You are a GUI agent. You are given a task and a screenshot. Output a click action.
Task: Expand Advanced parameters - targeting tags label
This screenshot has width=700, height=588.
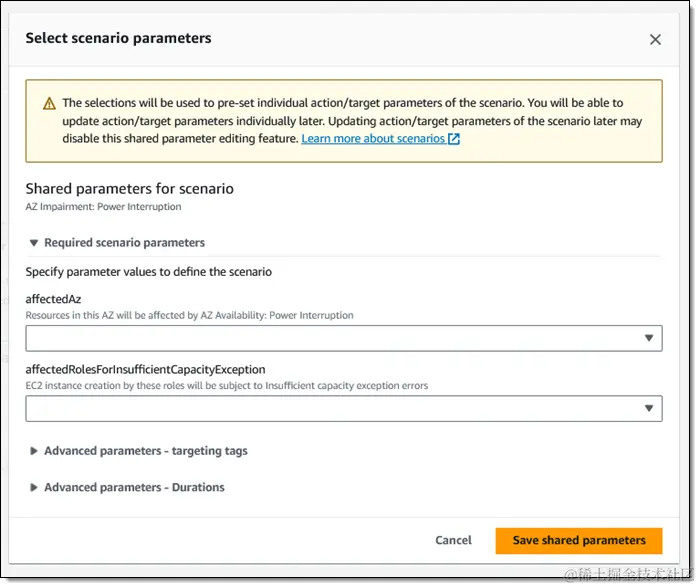[146, 451]
